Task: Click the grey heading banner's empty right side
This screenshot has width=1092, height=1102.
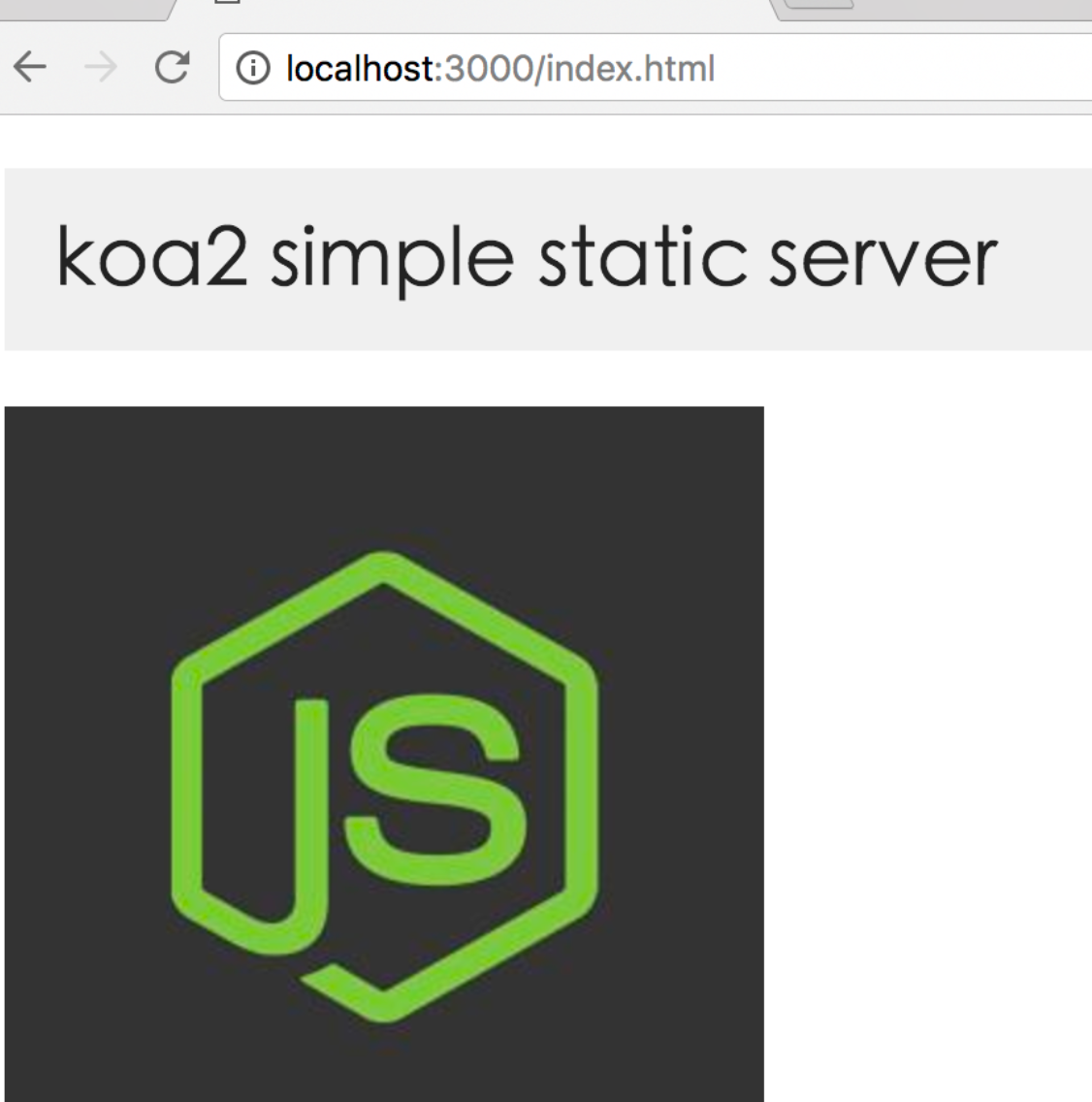Action: (1047, 258)
